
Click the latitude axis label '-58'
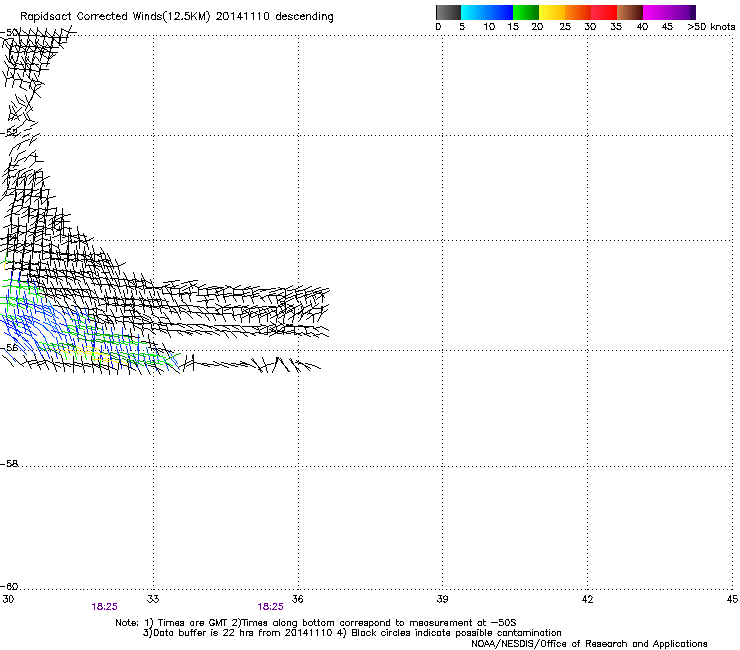[9, 464]
